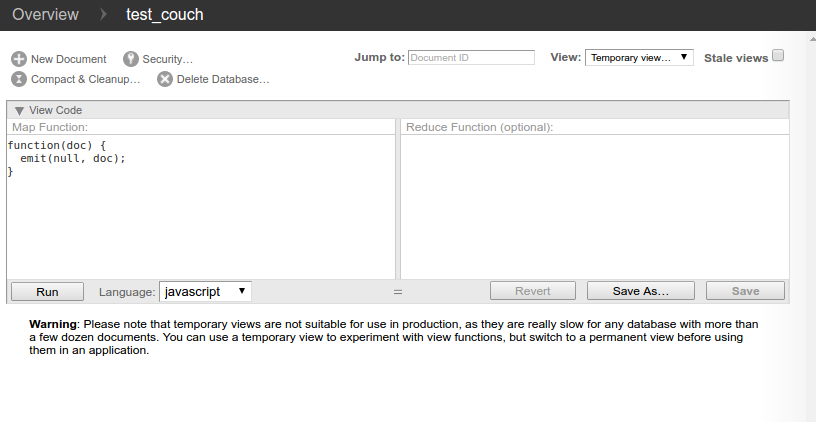Enable the Stale views checkbox

pyautogui.click(x=777, y=55)
